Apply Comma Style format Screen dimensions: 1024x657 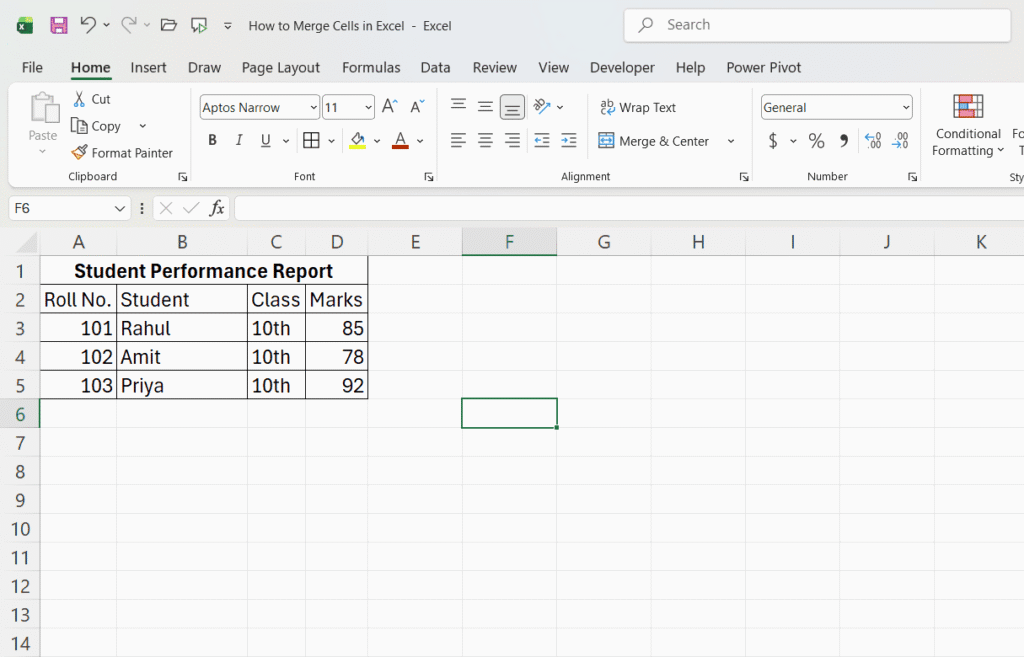click(x=844, y=140)
